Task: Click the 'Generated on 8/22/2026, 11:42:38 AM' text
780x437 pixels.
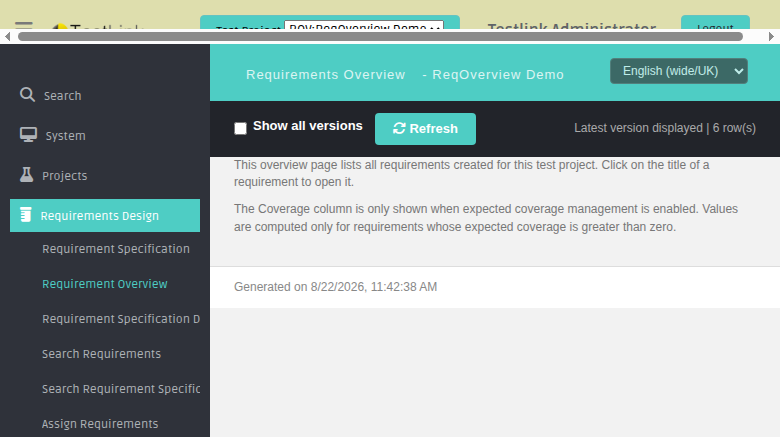Action: [x=336, y=287]
